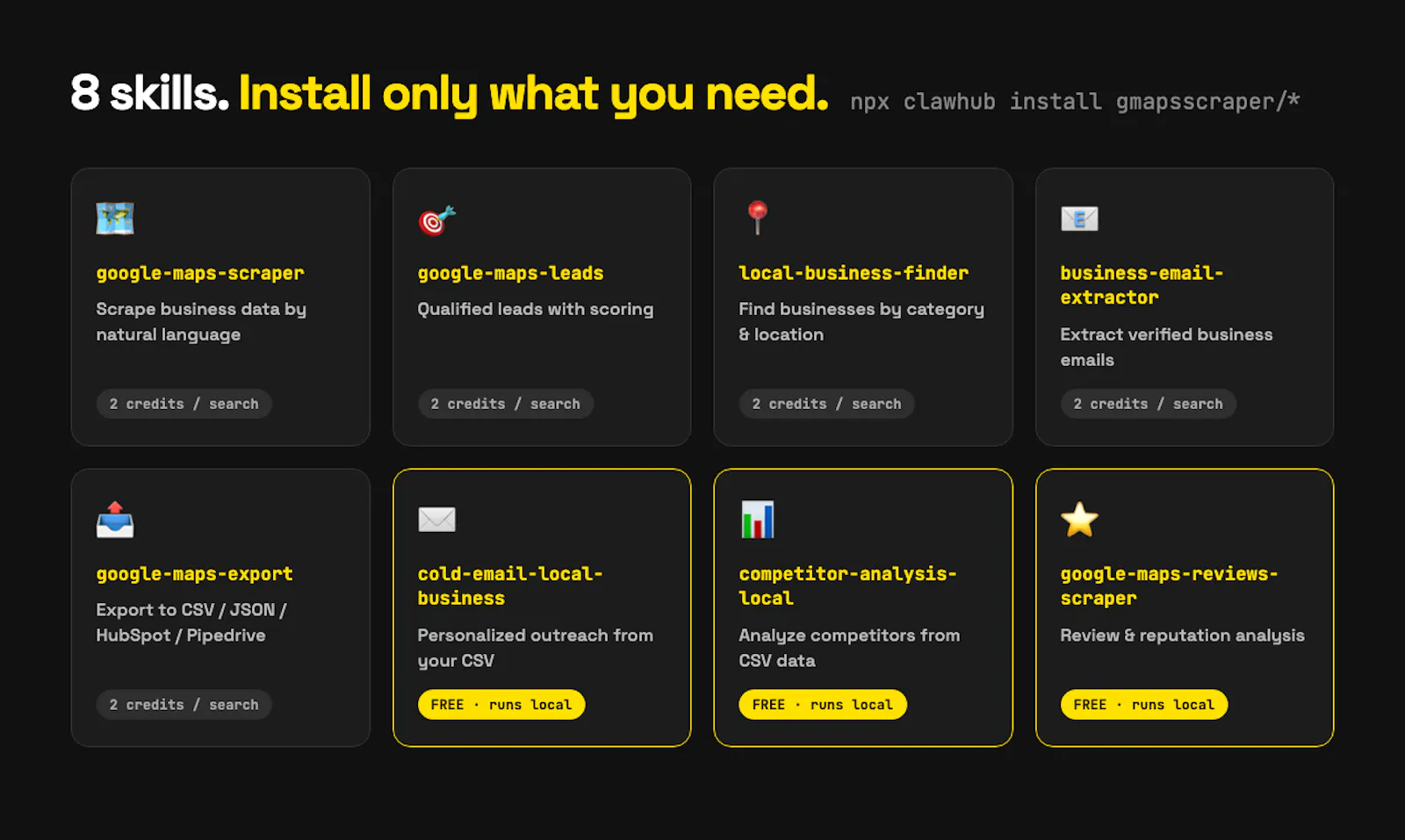Screen dimensions: 1405x840
Task: Click the credits badge on google-maps-leads card
Action: point(505,404)
